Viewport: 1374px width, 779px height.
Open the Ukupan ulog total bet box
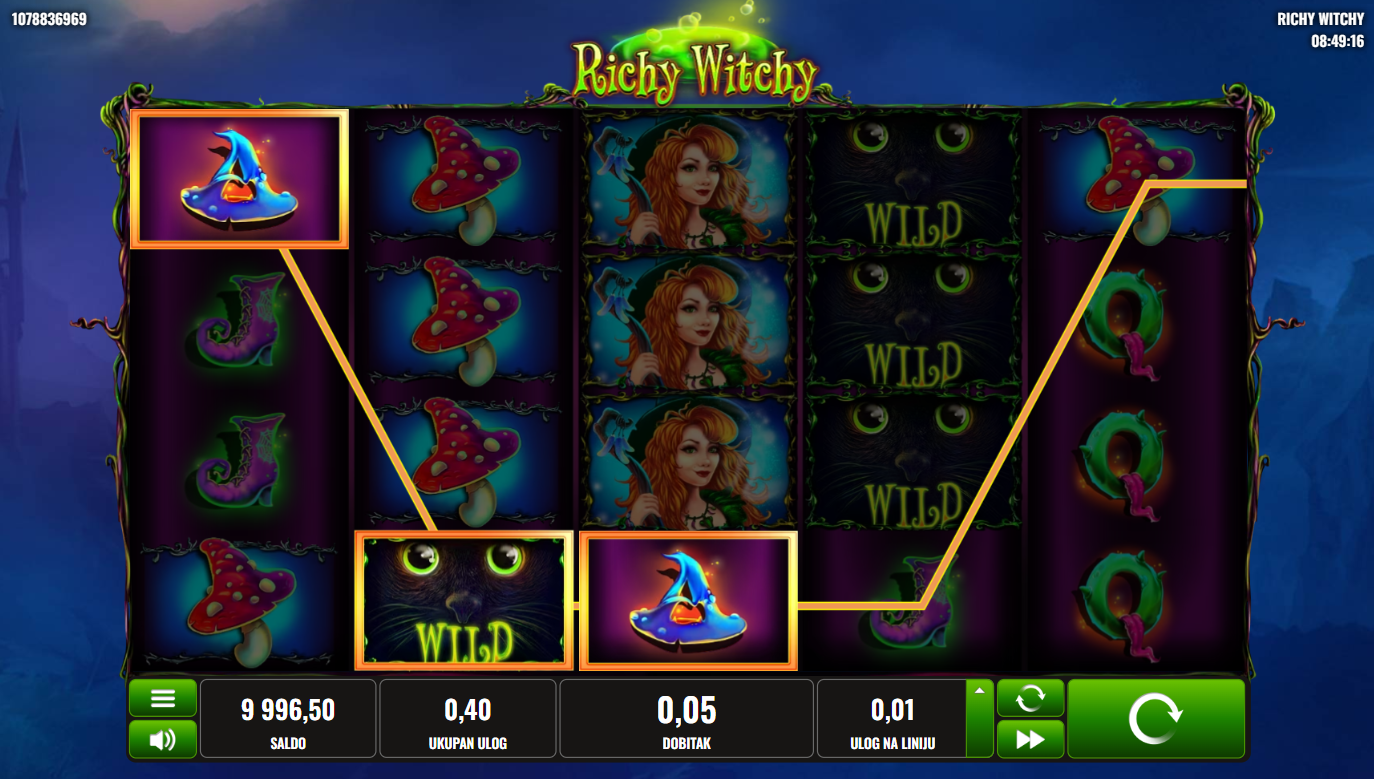coord(467,719)
